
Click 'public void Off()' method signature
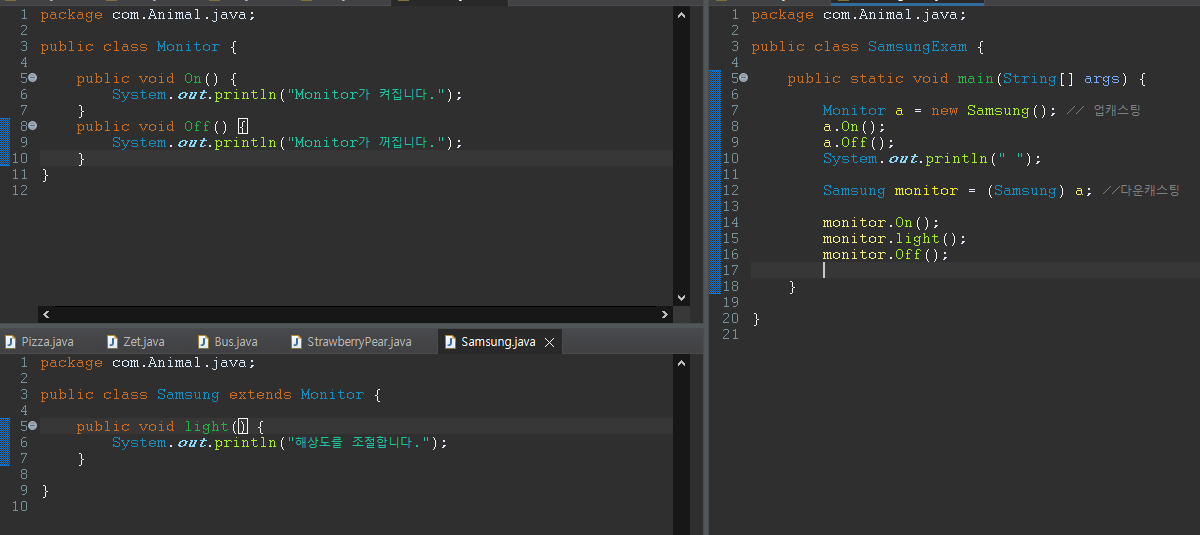[x=152, y=127]
